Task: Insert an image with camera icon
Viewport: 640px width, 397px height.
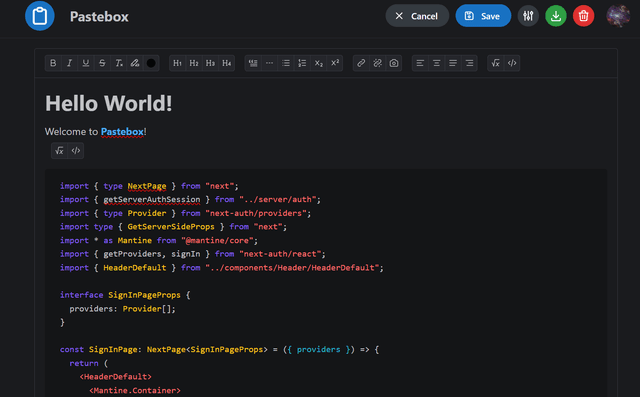Action: [394, 63]
